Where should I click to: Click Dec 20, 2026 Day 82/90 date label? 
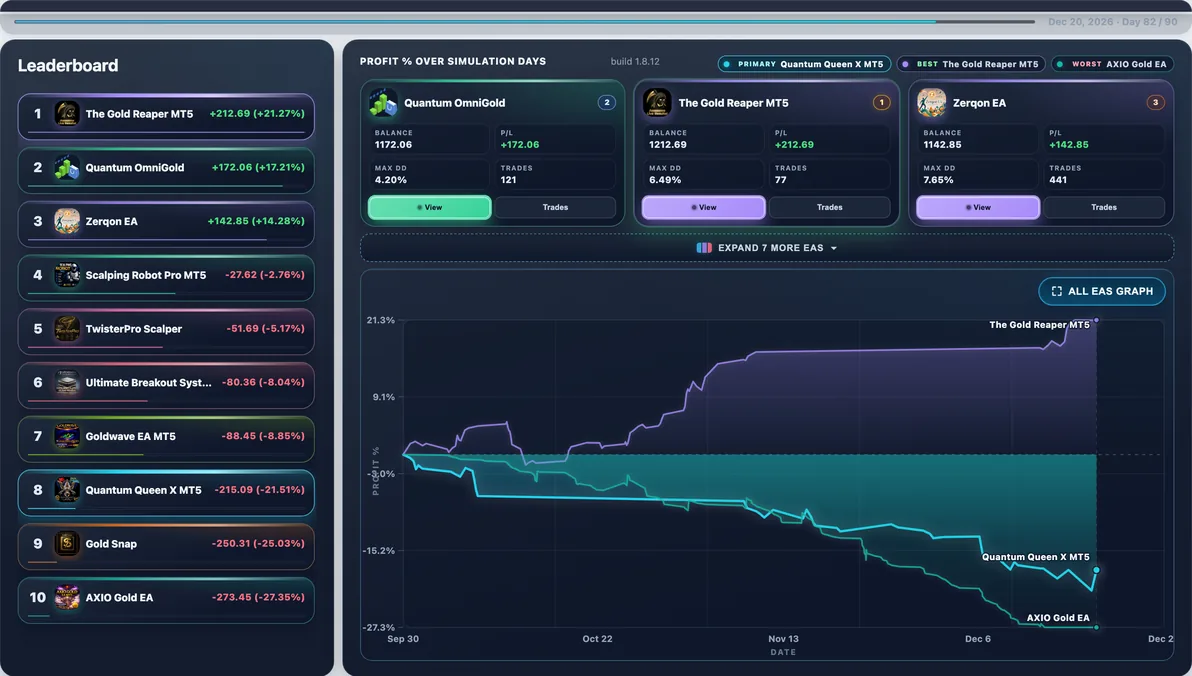click(1112, 22)
